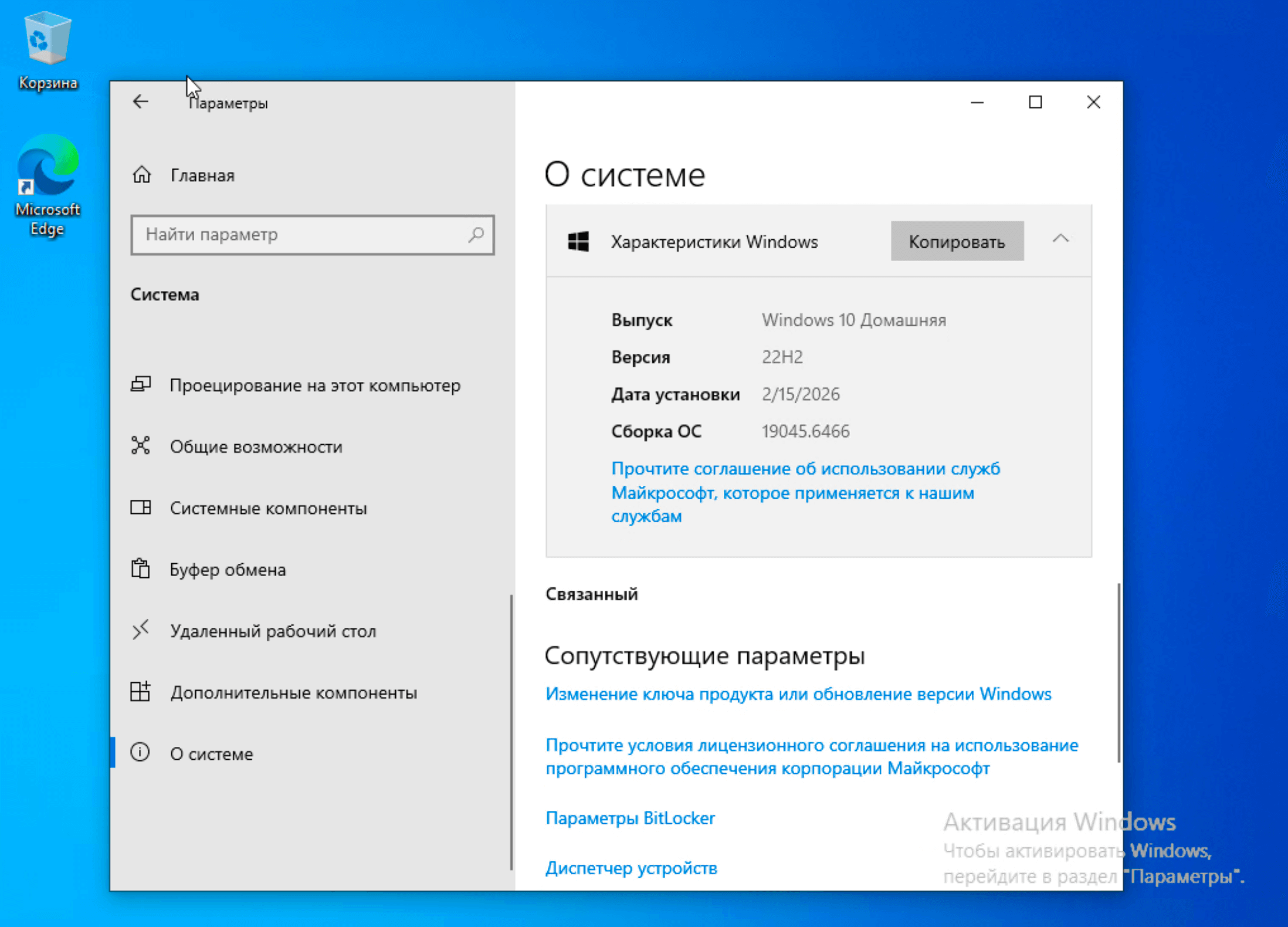Click the right pane vertical scrollbar

point(1118,672)
